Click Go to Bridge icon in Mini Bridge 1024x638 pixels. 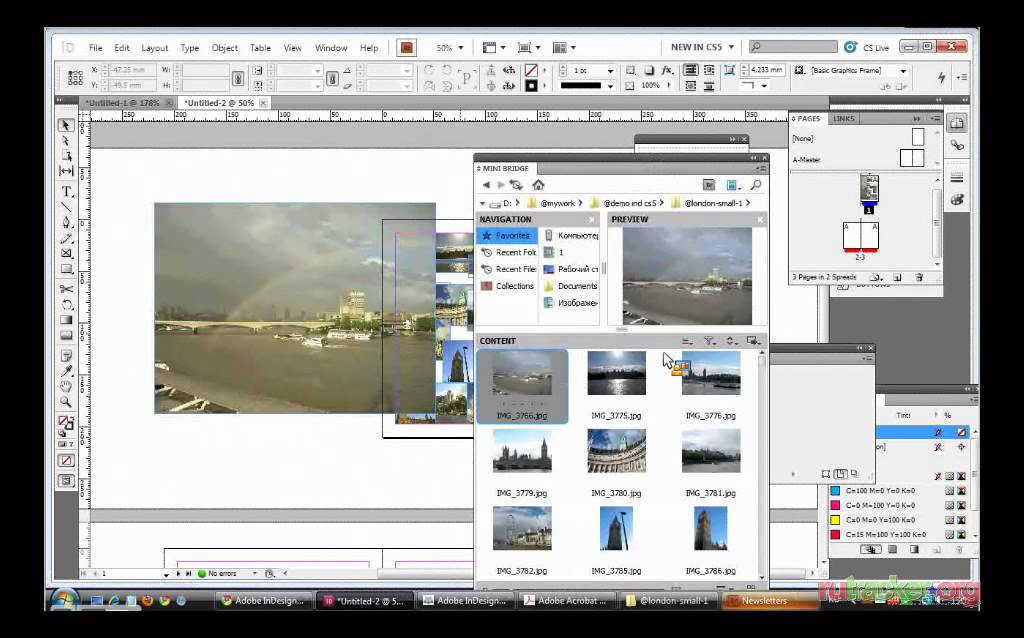709,185
